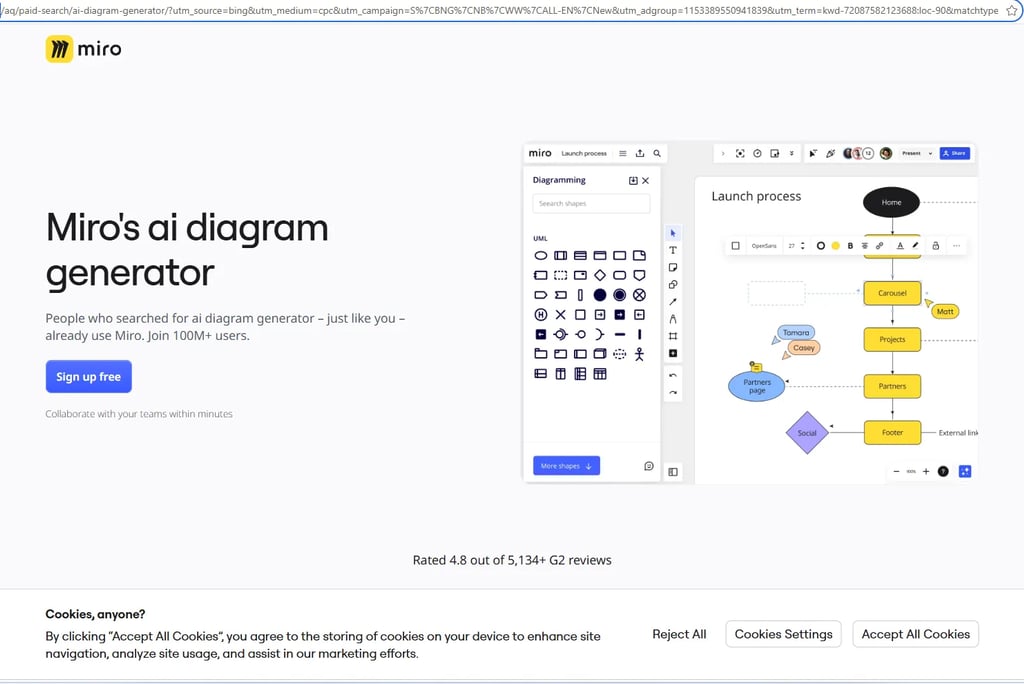Select the Sticky note tool
The image size is (1024, 684).
(x=673, y=267)
